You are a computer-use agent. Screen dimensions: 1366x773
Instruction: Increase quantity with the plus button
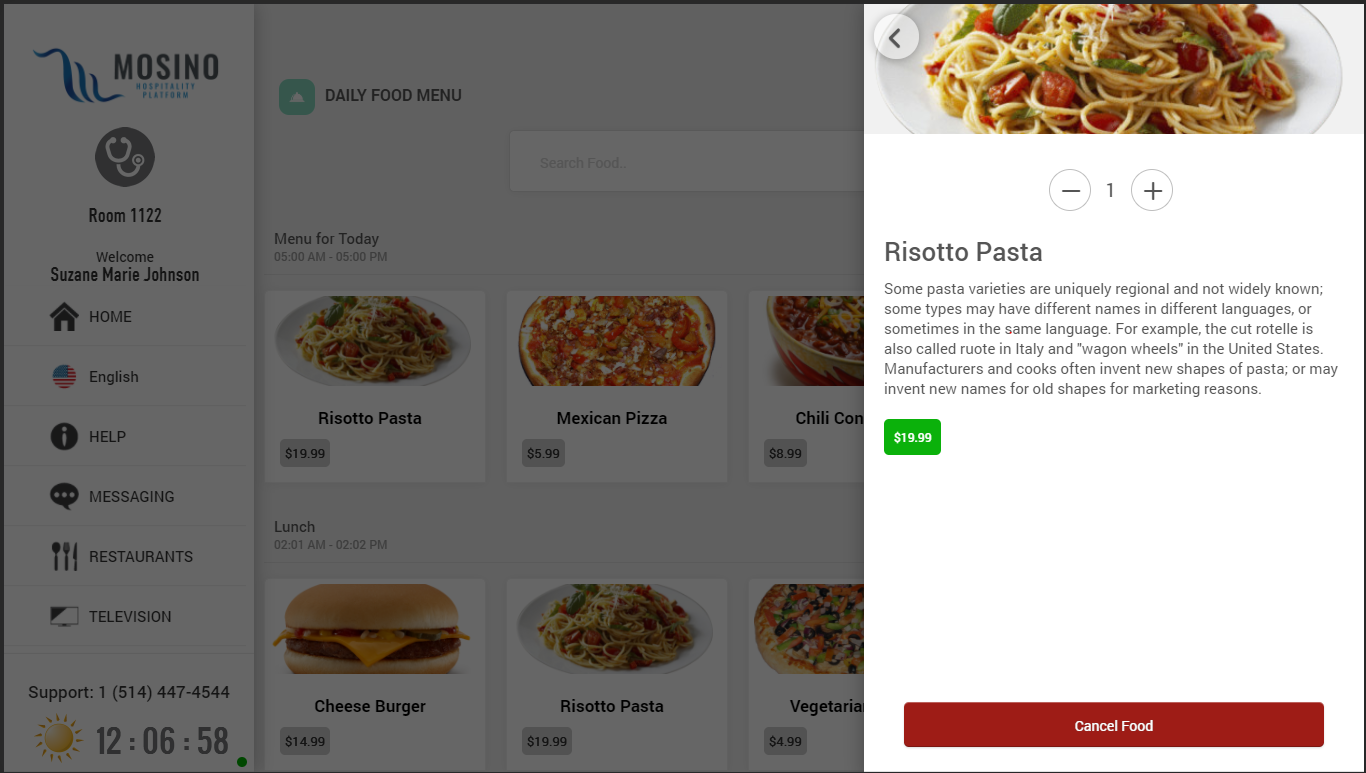1151,190
